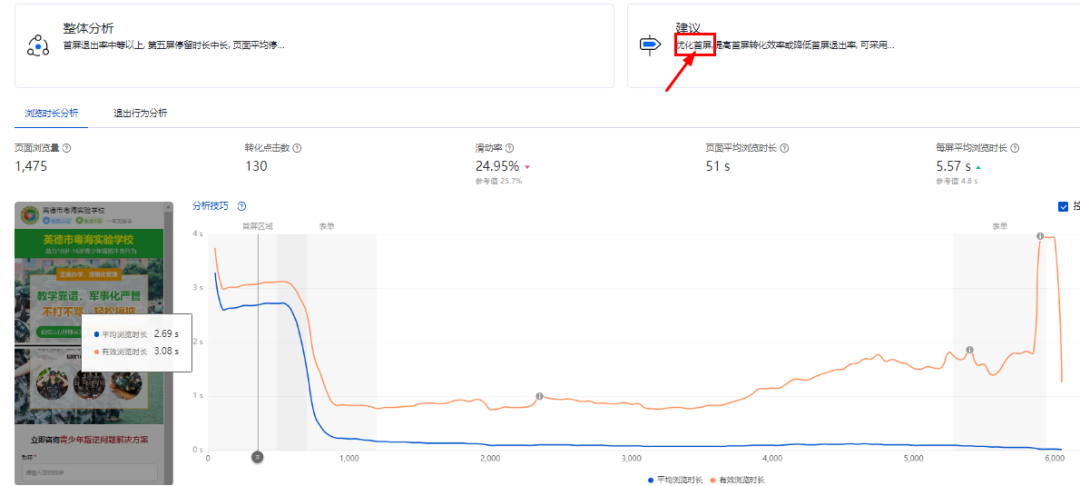Click the help icon beside 页面平均浏览时长
The image size is (1080, 486).
785,148
